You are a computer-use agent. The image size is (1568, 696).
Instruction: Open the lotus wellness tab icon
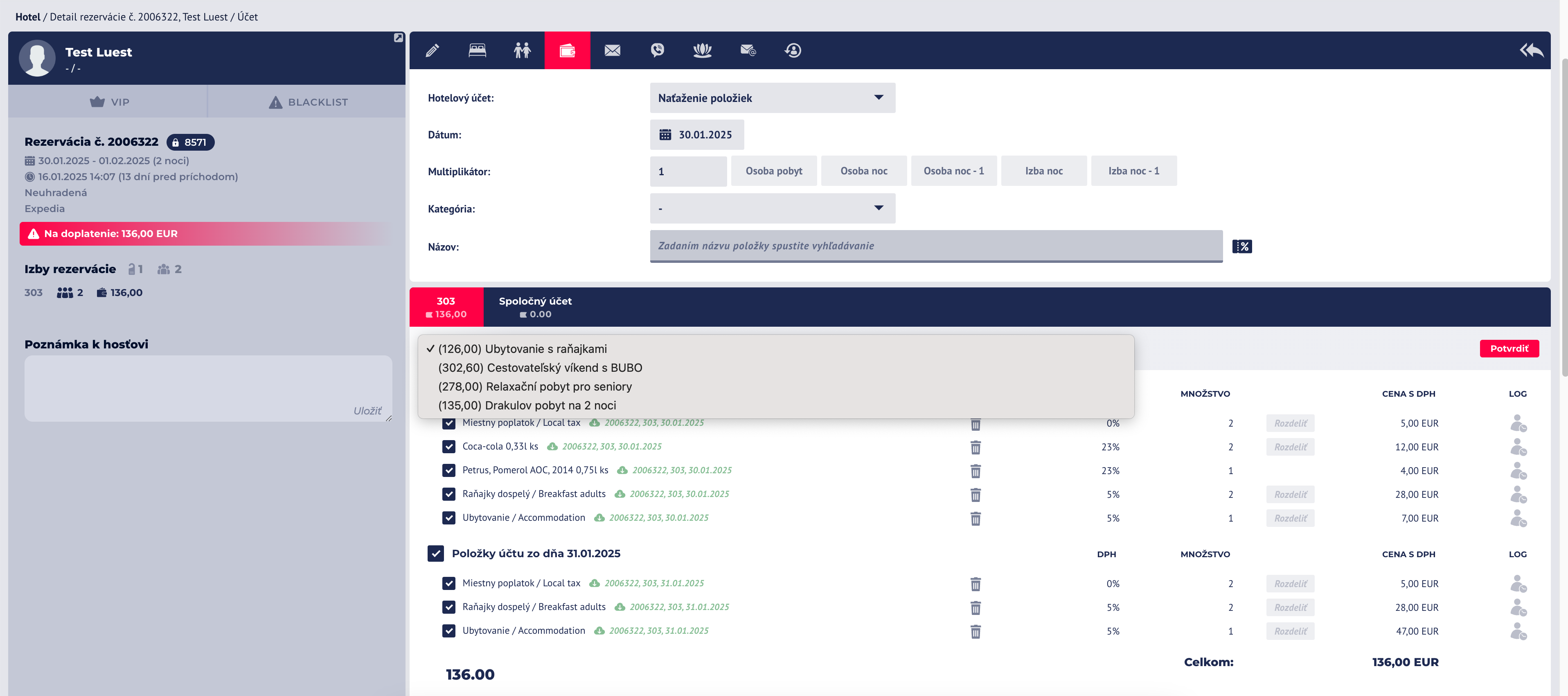click(x=703, y=50)
